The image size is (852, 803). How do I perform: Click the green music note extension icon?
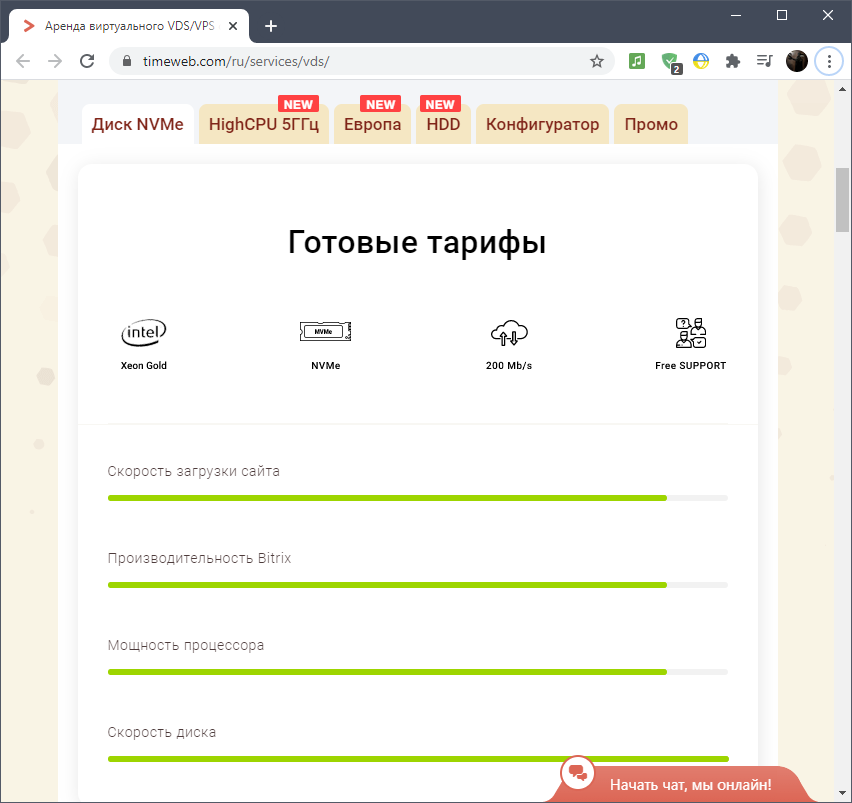(x=637, y=61)
